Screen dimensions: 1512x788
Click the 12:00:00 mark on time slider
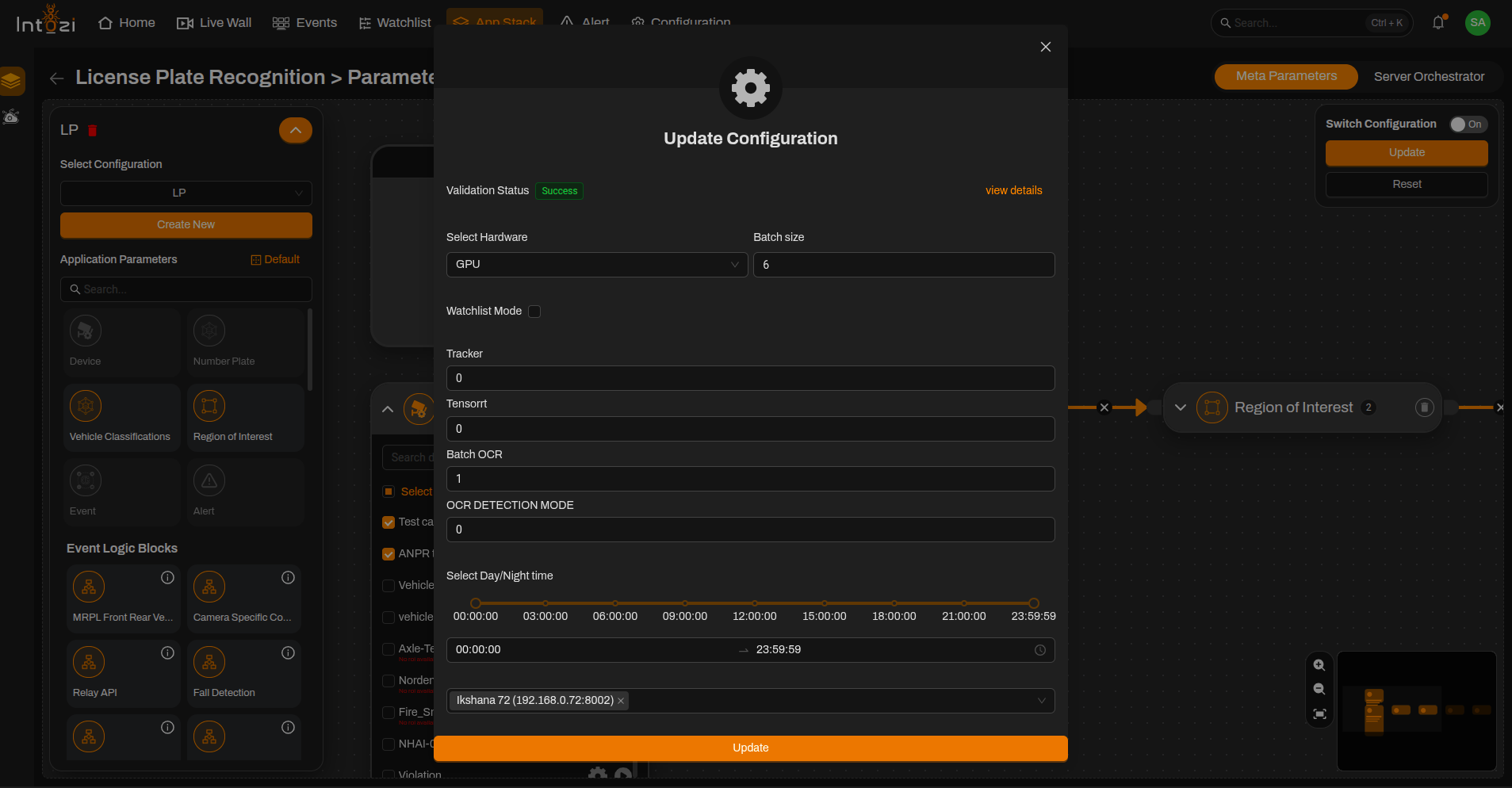click(755, 603)
